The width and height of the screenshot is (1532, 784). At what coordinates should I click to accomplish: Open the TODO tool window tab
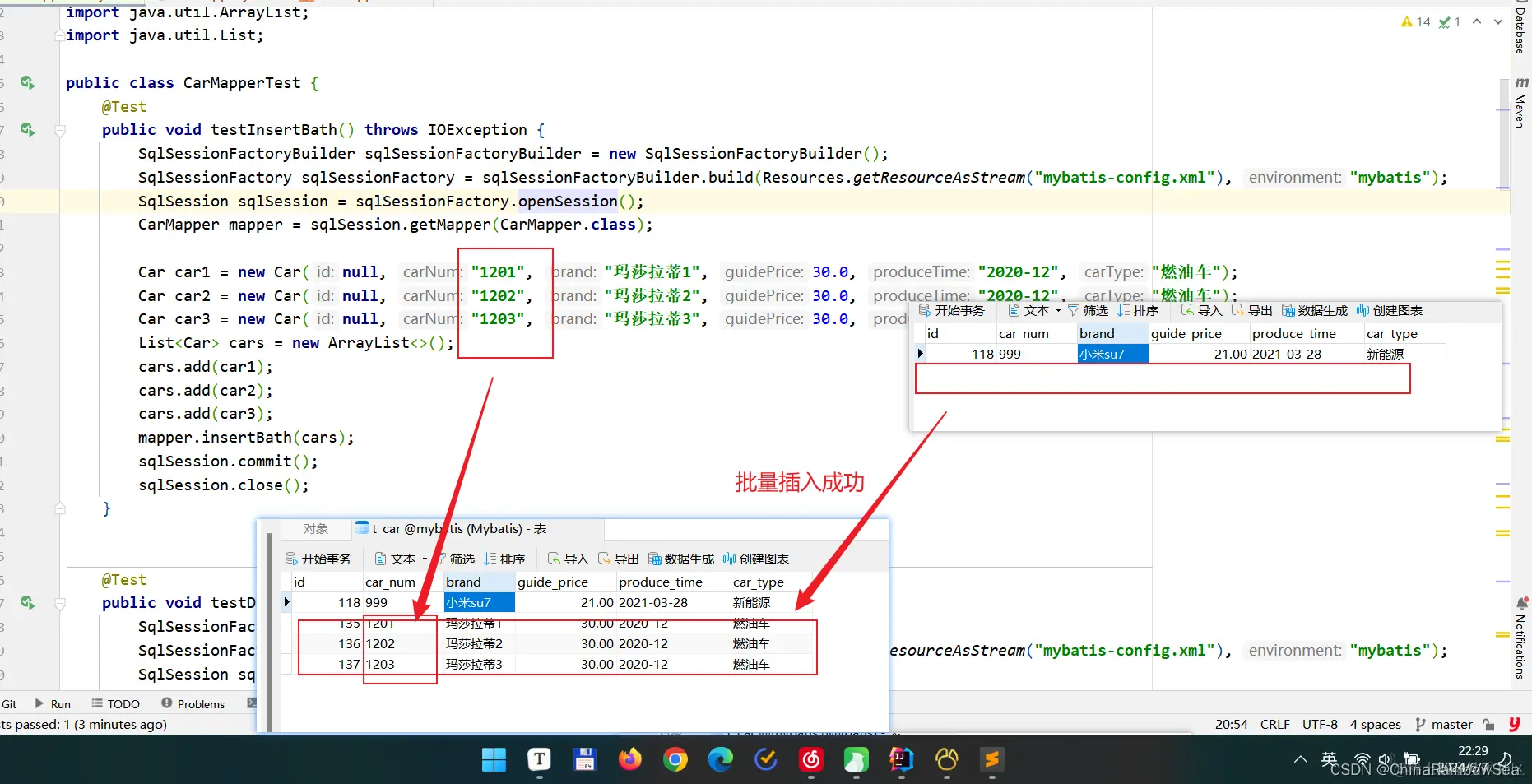point(116,704)
